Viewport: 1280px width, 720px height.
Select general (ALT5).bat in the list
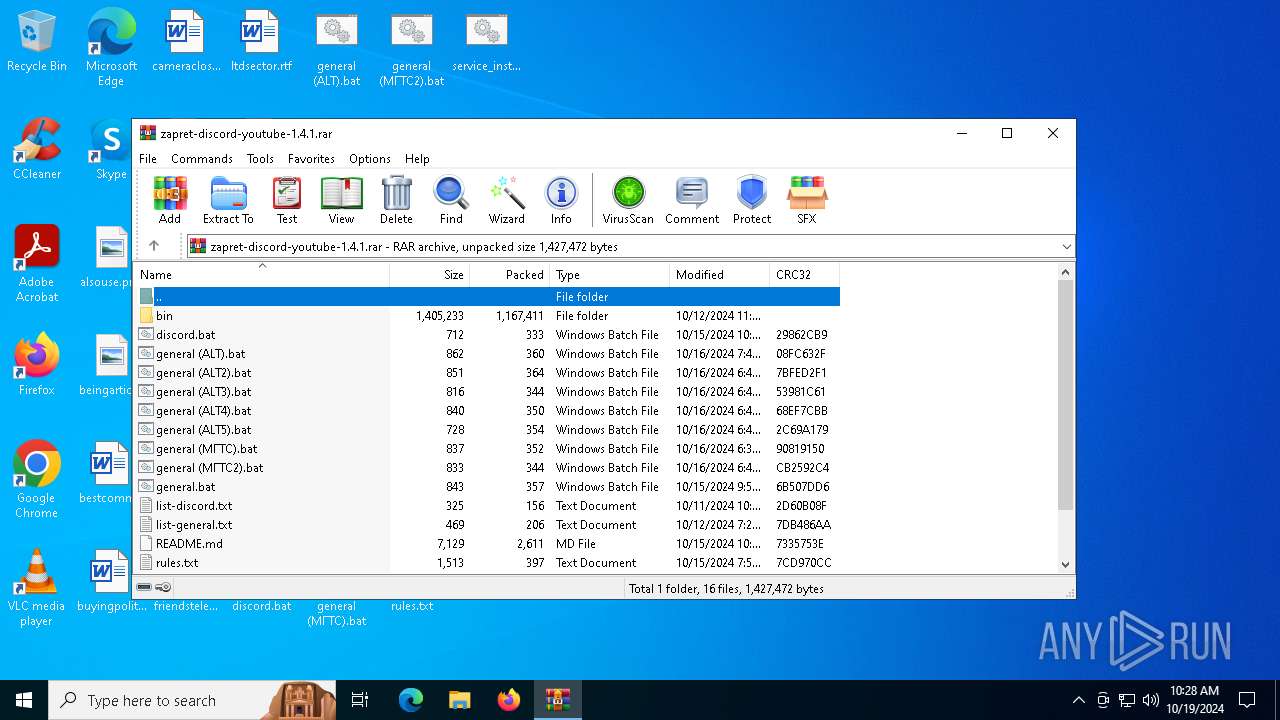click(x=487, y=429)
